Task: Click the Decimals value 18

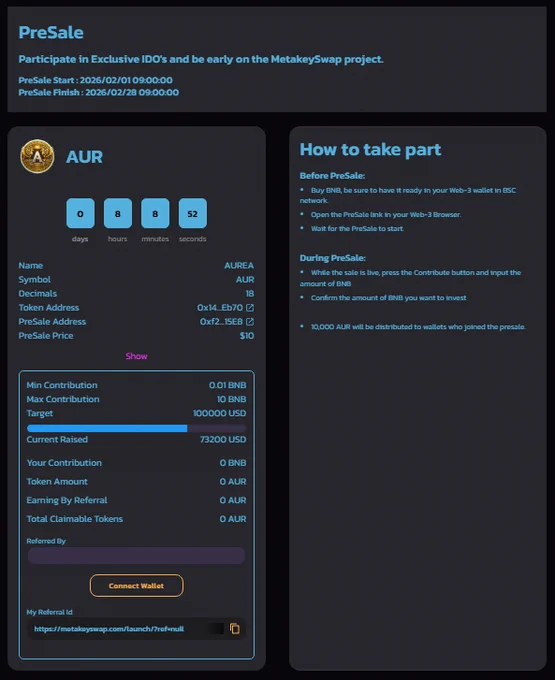Action: point(250,294)
